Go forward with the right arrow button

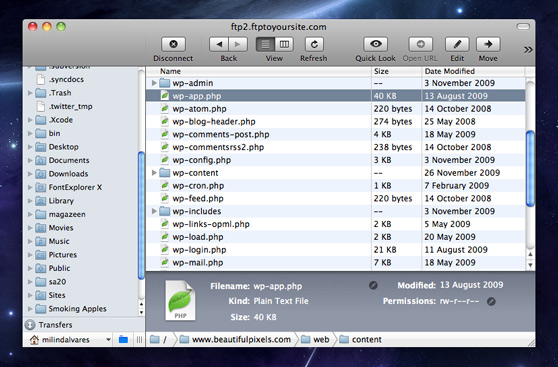pyautogui.click(x=238, y=44)
